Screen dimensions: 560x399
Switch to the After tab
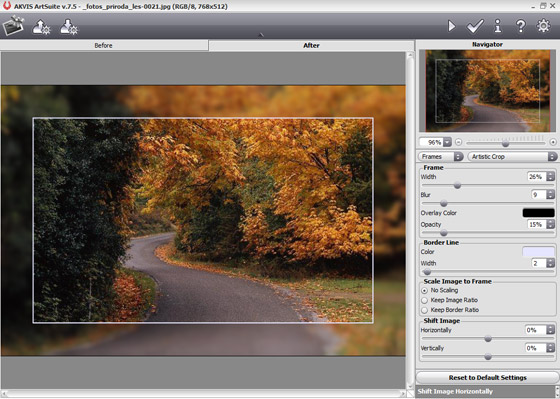pyautogui.click(x=311, y=45)
